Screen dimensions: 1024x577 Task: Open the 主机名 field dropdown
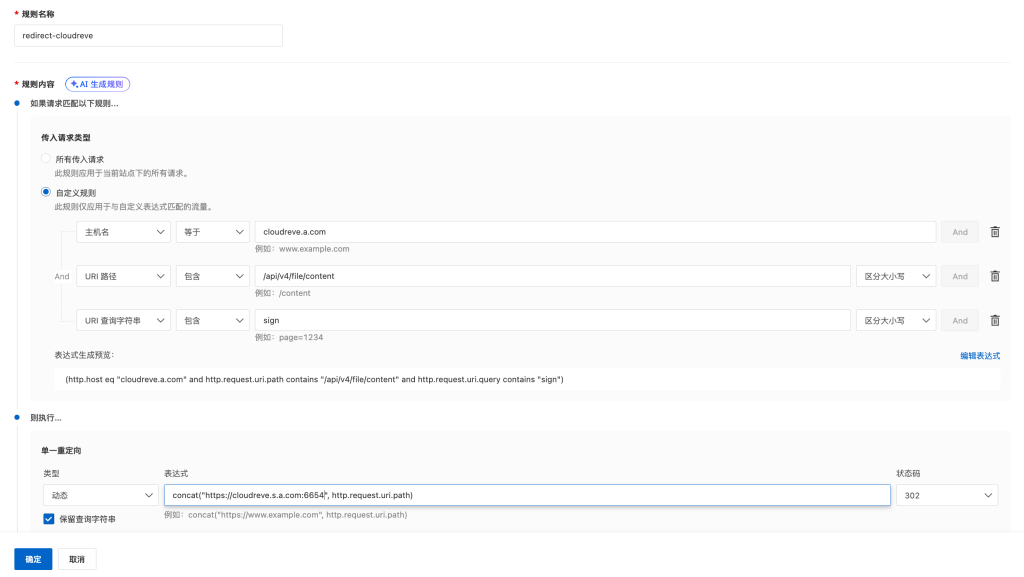click(x=123, y=232)
